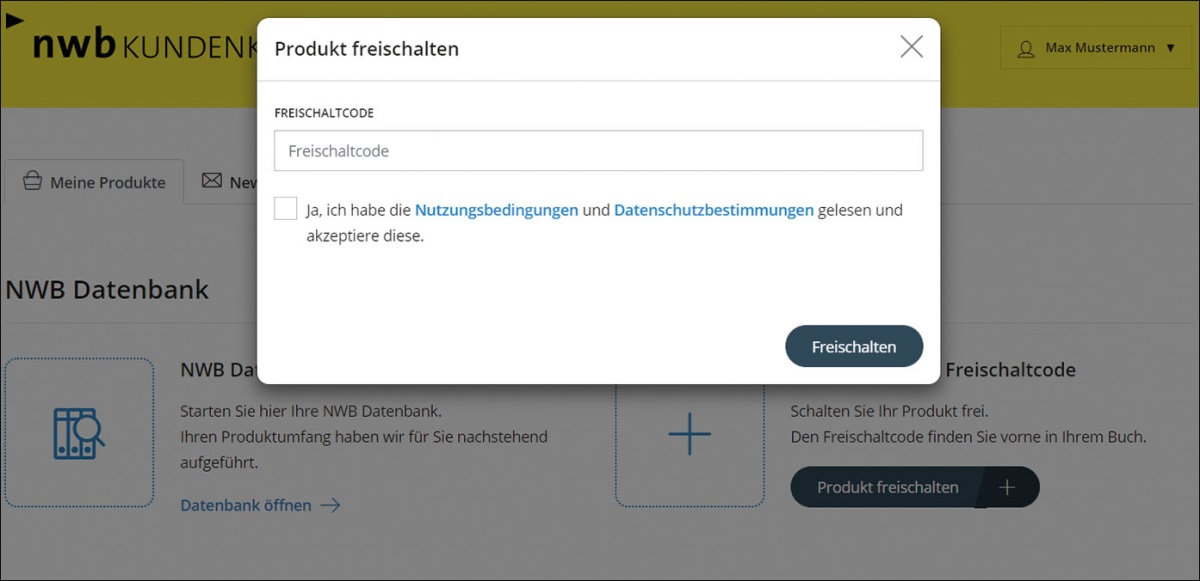Click the Freischaltcode input field
Screen dimensions: 1200x581
598,151
